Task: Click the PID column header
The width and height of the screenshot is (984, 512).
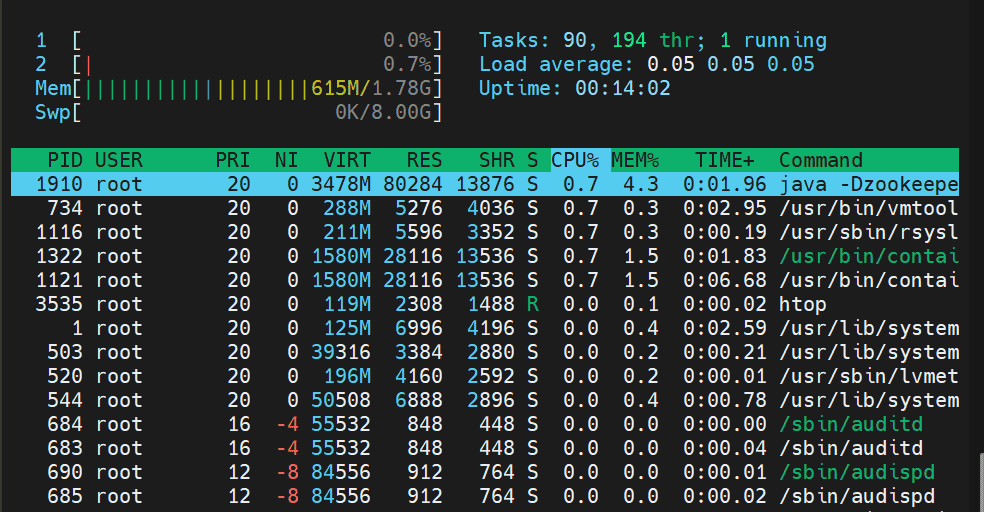Action: click(x=64, y=160)
